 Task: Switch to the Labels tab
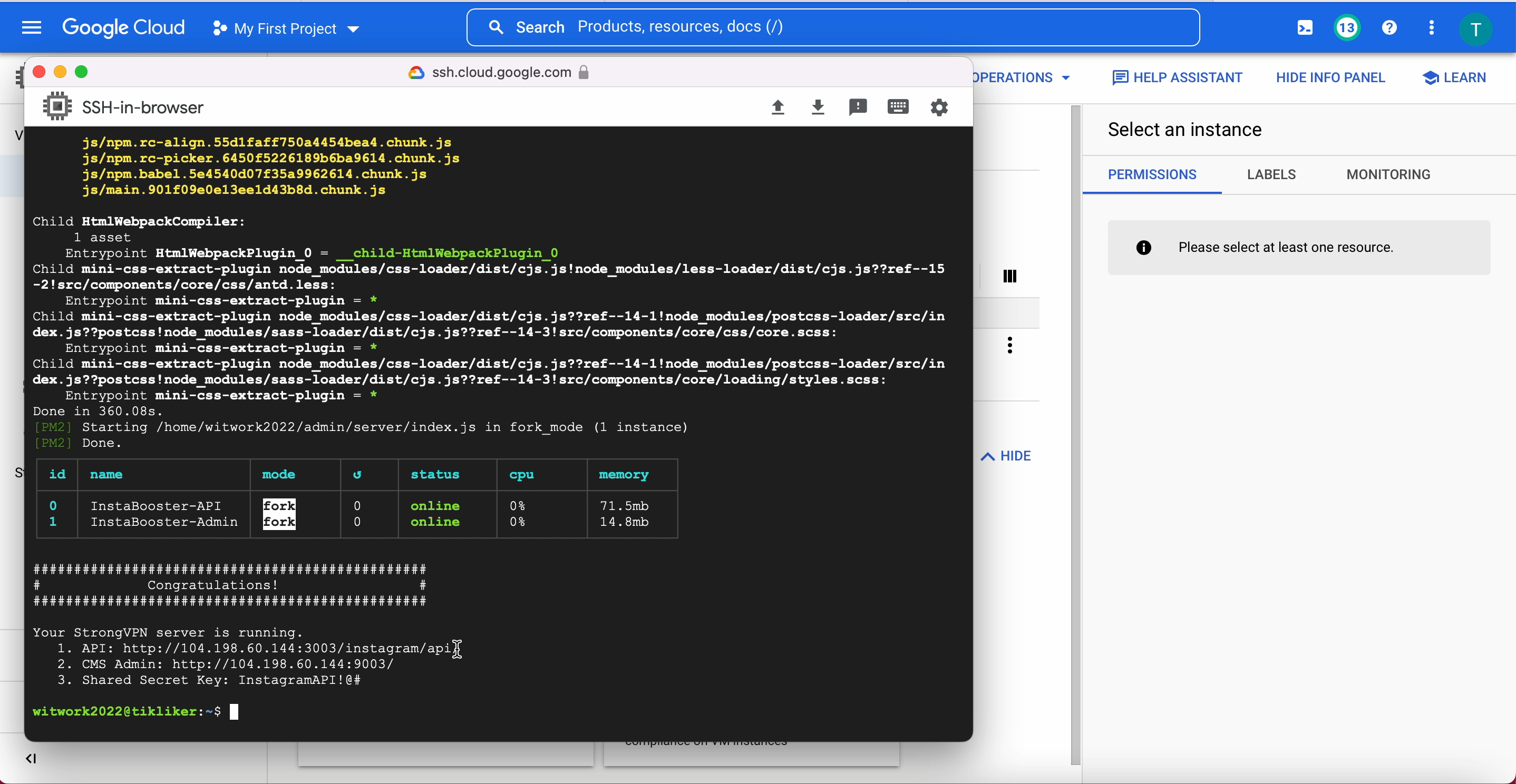pos(1270,174)
